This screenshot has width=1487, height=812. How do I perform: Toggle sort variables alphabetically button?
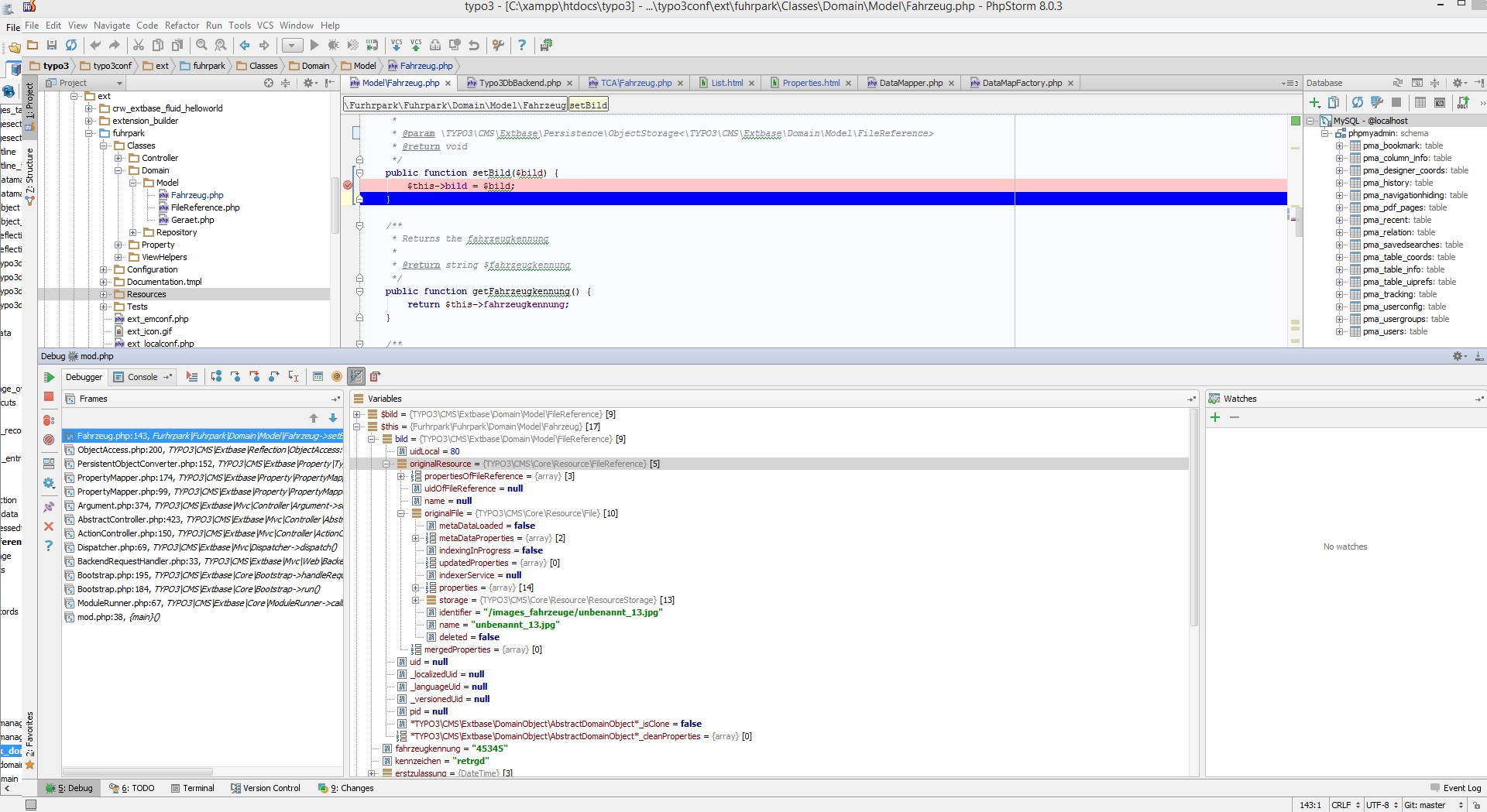point(356,377)
